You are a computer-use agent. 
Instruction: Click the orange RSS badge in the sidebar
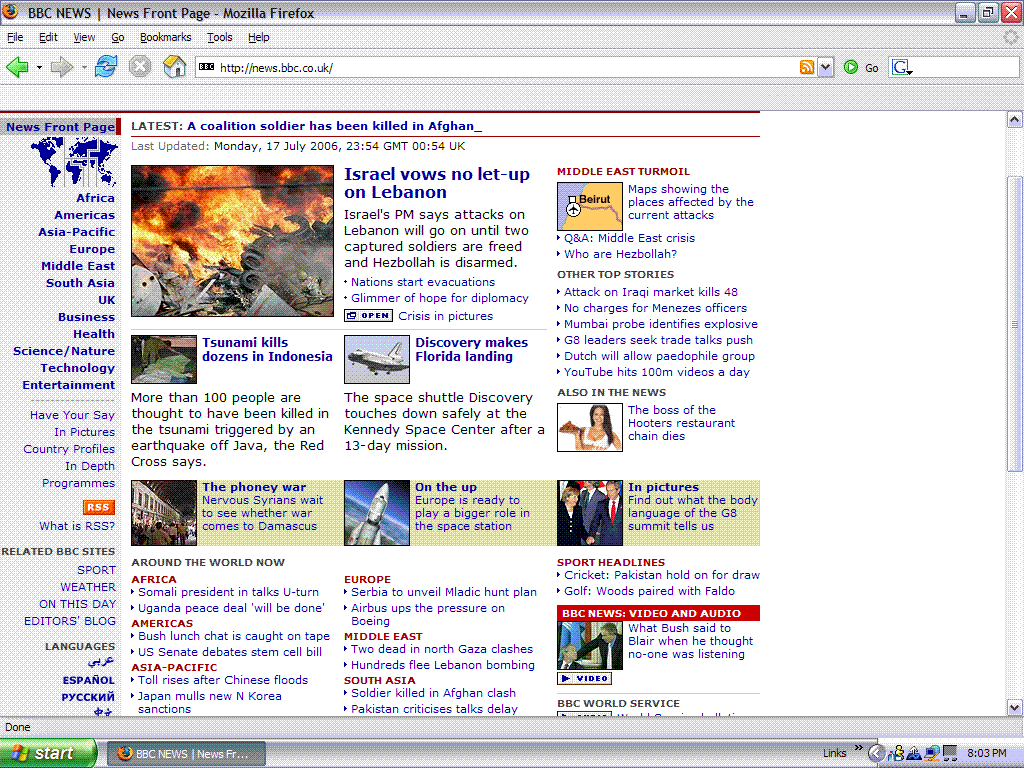tap(99, 507)
